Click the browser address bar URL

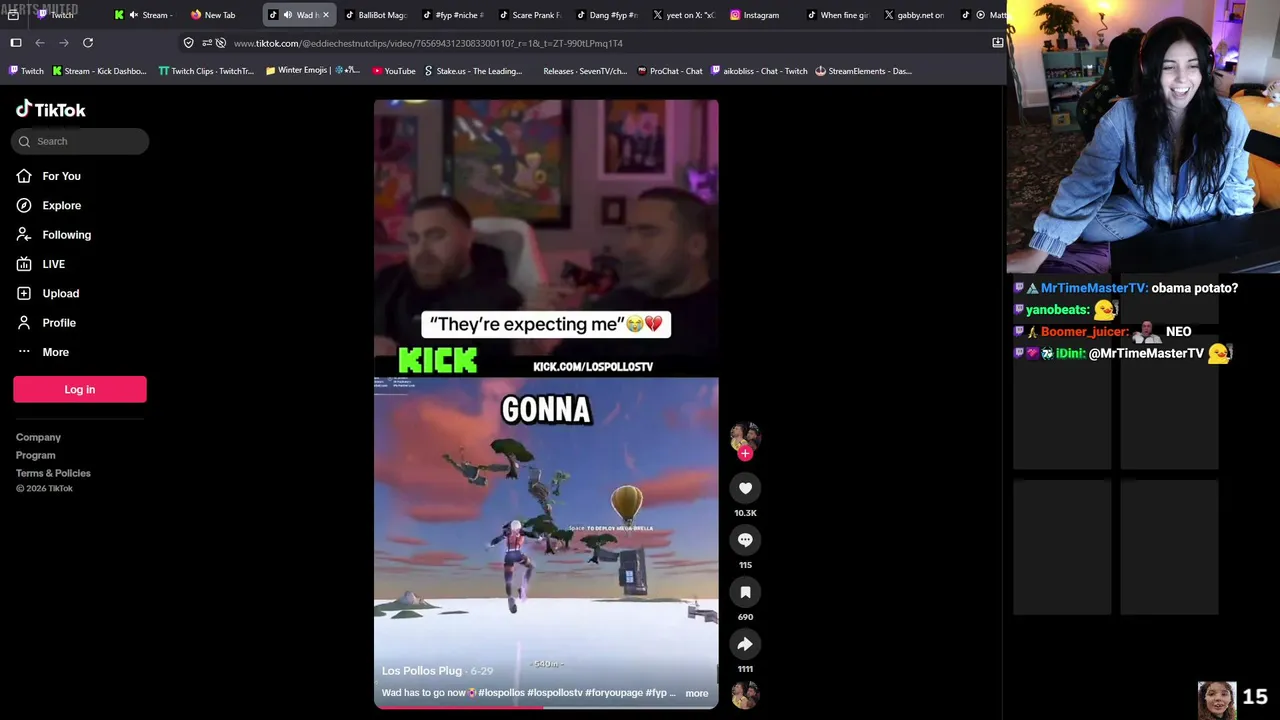tap(428, 43)
